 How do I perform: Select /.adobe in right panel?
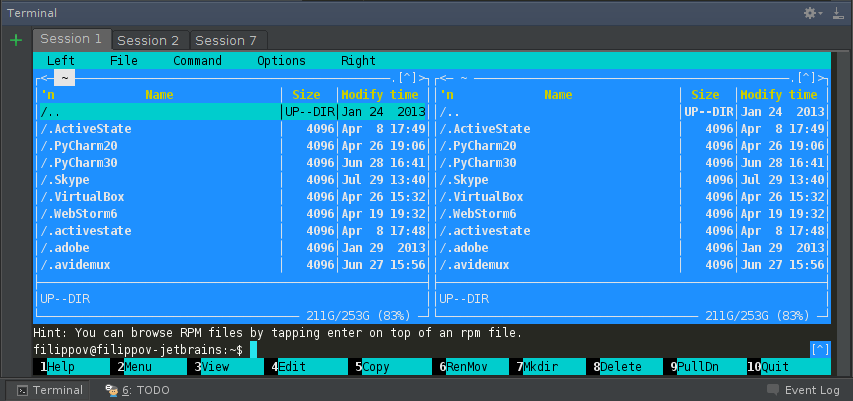[x=632, y=248]
